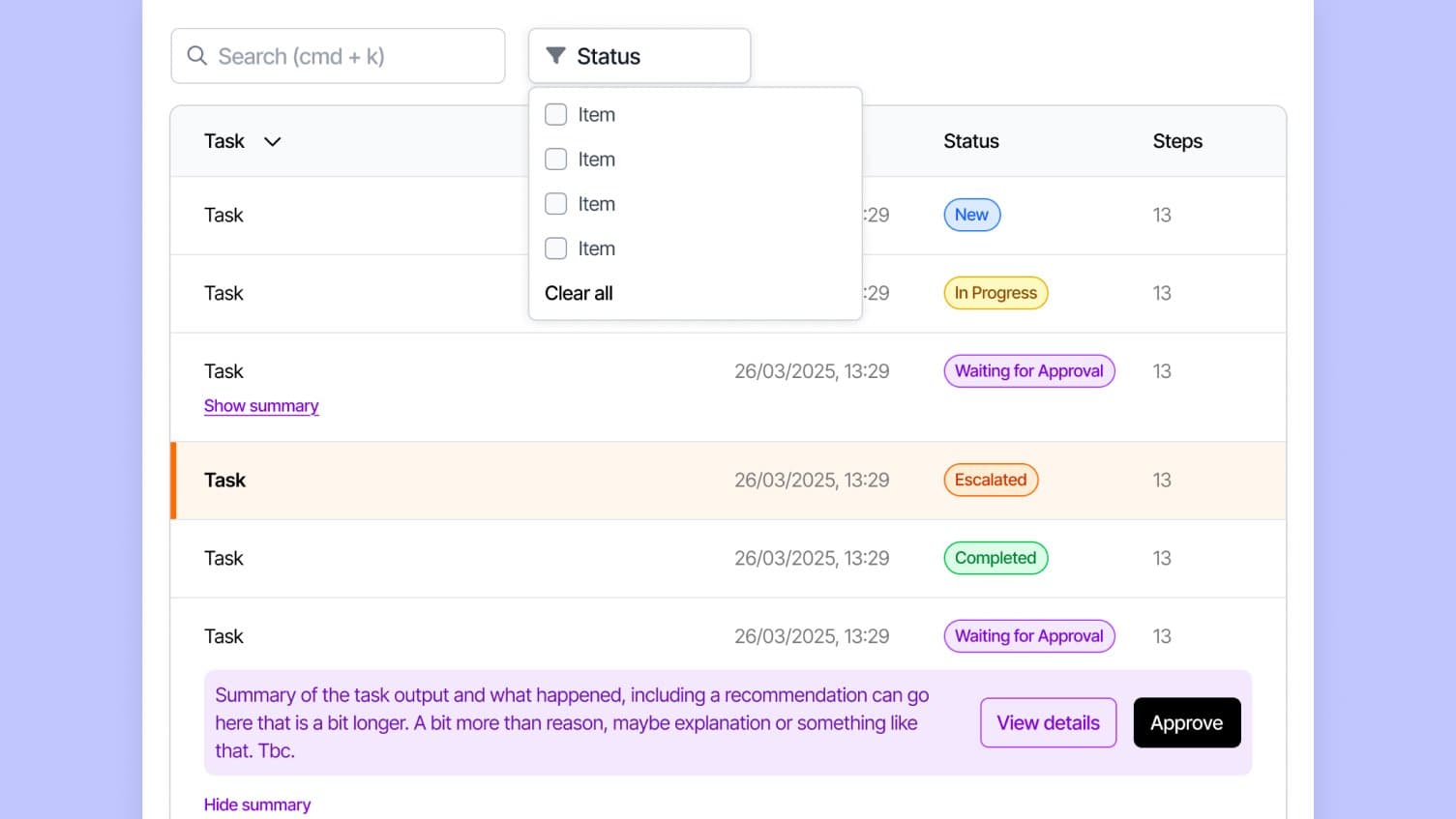The image size is (1456, 819).
Task: Click the date in the Escalated row
Action: pyautogui.click(x=812, y=480)
